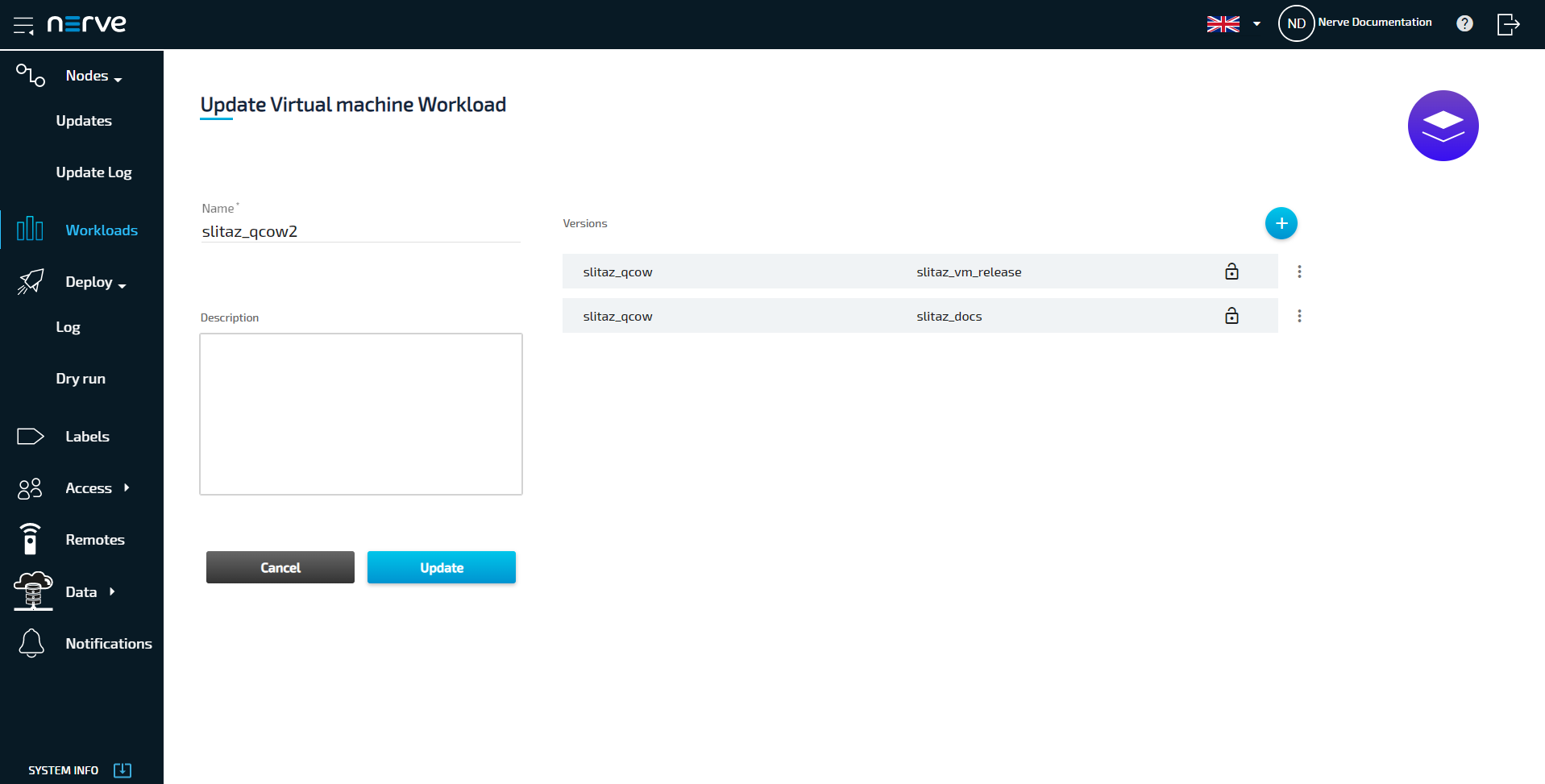Toggle lock on slitaz_vm_release version
This screenshot has width=1545, height=784.
pos(1231,272)
